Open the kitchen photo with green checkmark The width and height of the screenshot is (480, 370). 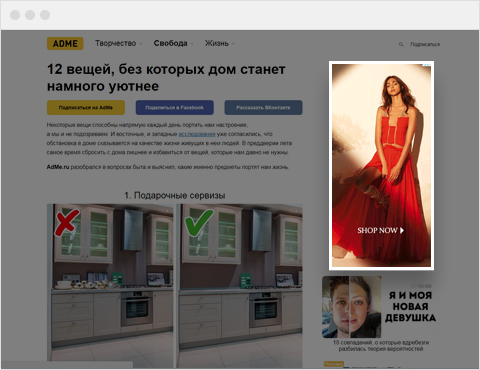[x=239, y=286]
